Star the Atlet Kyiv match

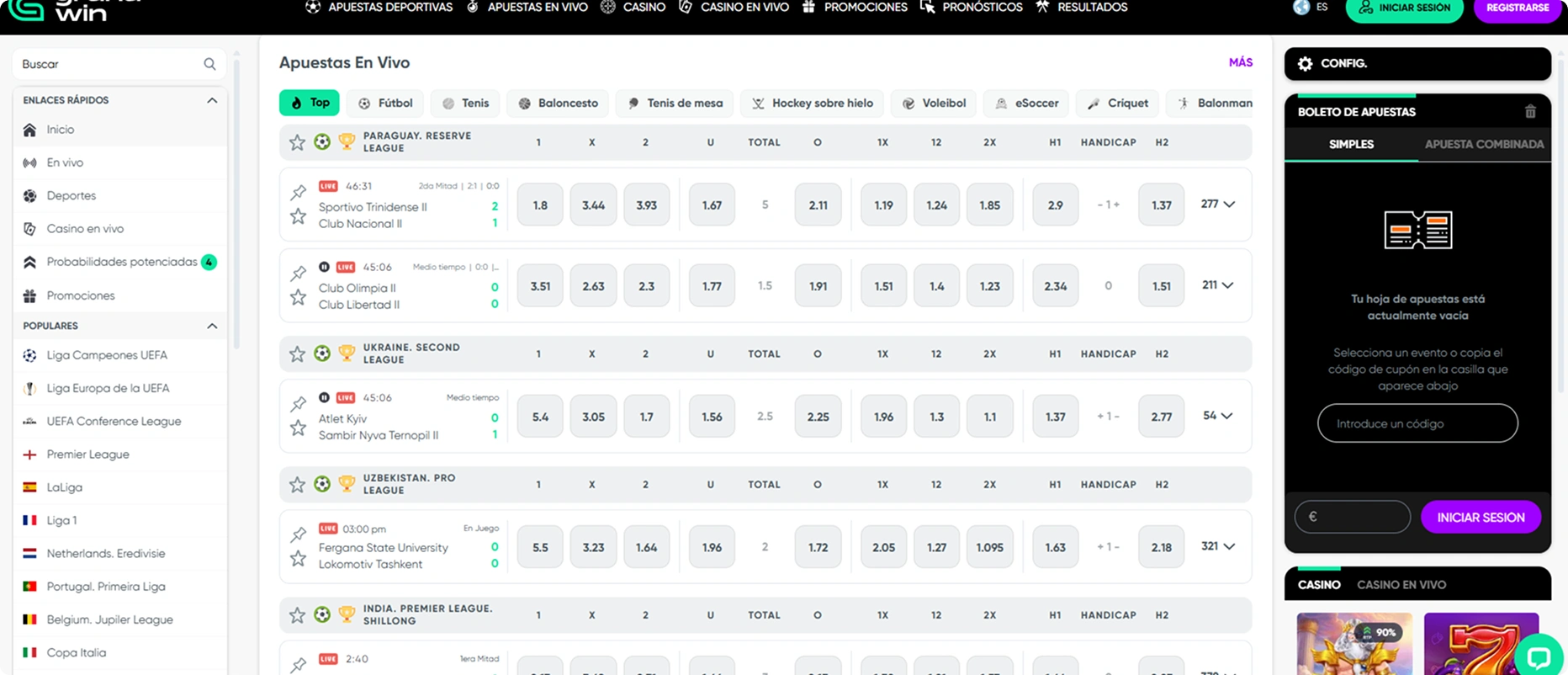tap(298, 428)
